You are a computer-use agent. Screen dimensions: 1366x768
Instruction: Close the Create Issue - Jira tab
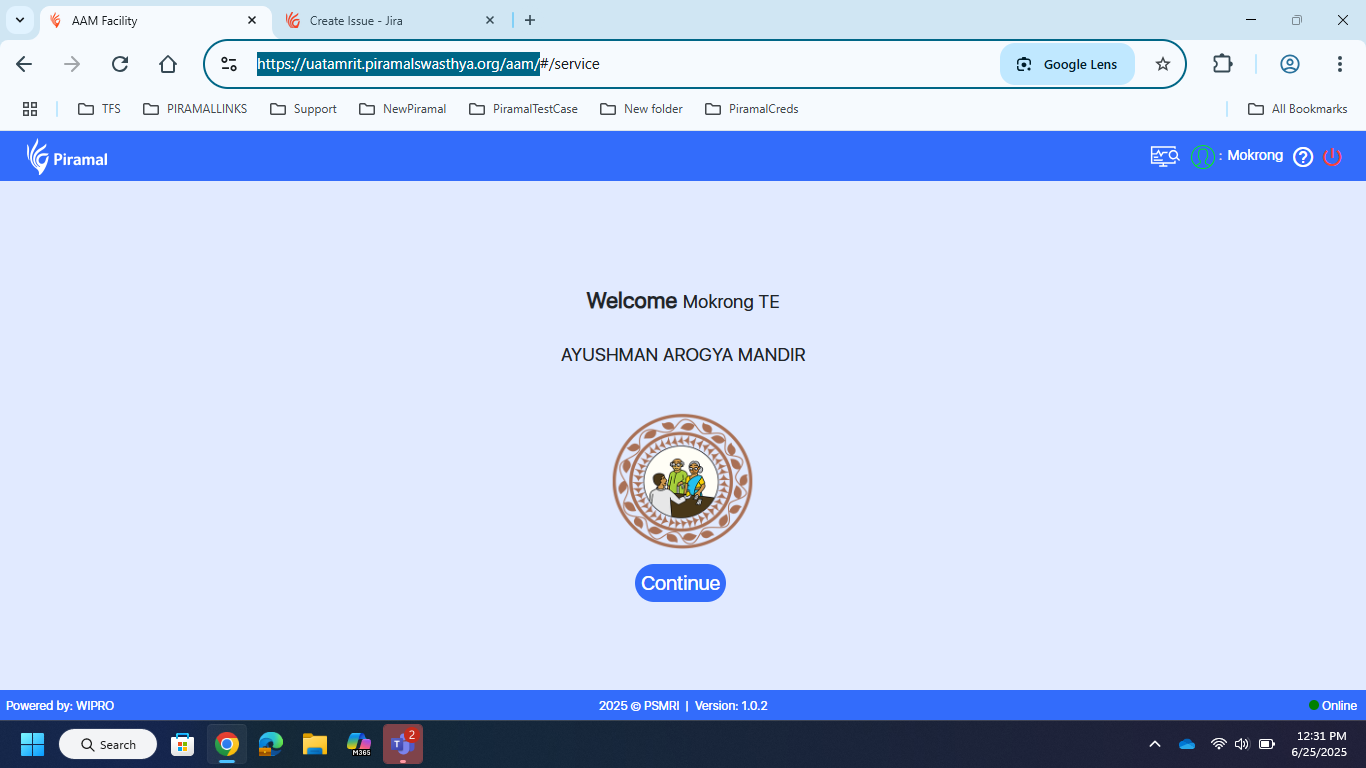point(490,20)
